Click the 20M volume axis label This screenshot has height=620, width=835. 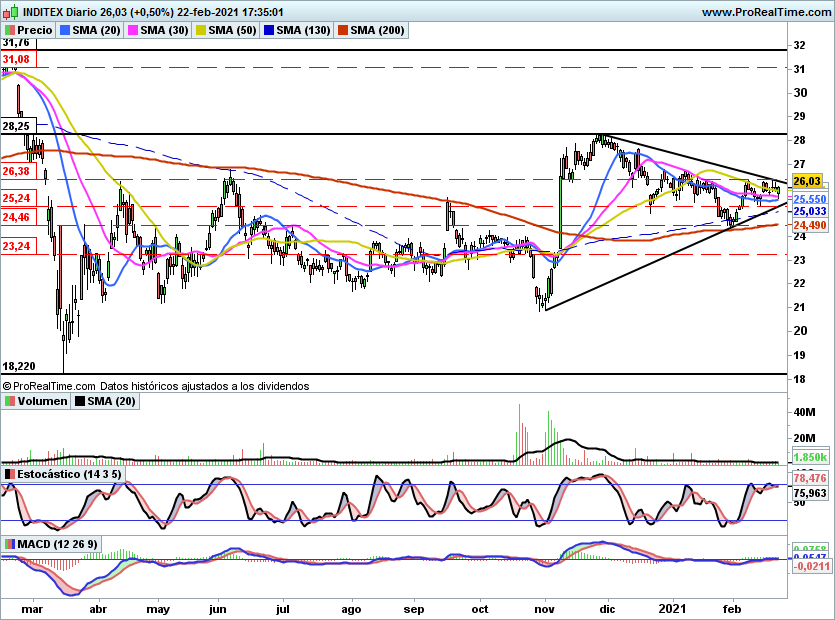(804, 438)
